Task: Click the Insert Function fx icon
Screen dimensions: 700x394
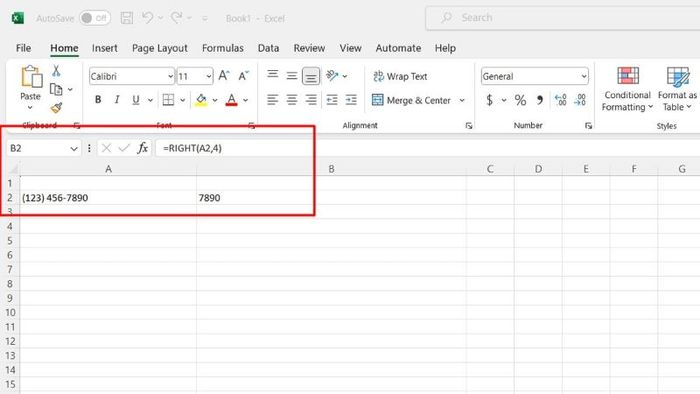Action: click(x=142, y=148)
